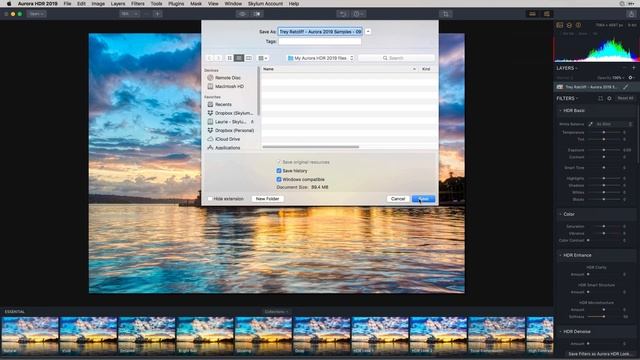Collapse the HDR Basic filter section
Screen dimensions: 640x360
(560, 111)
